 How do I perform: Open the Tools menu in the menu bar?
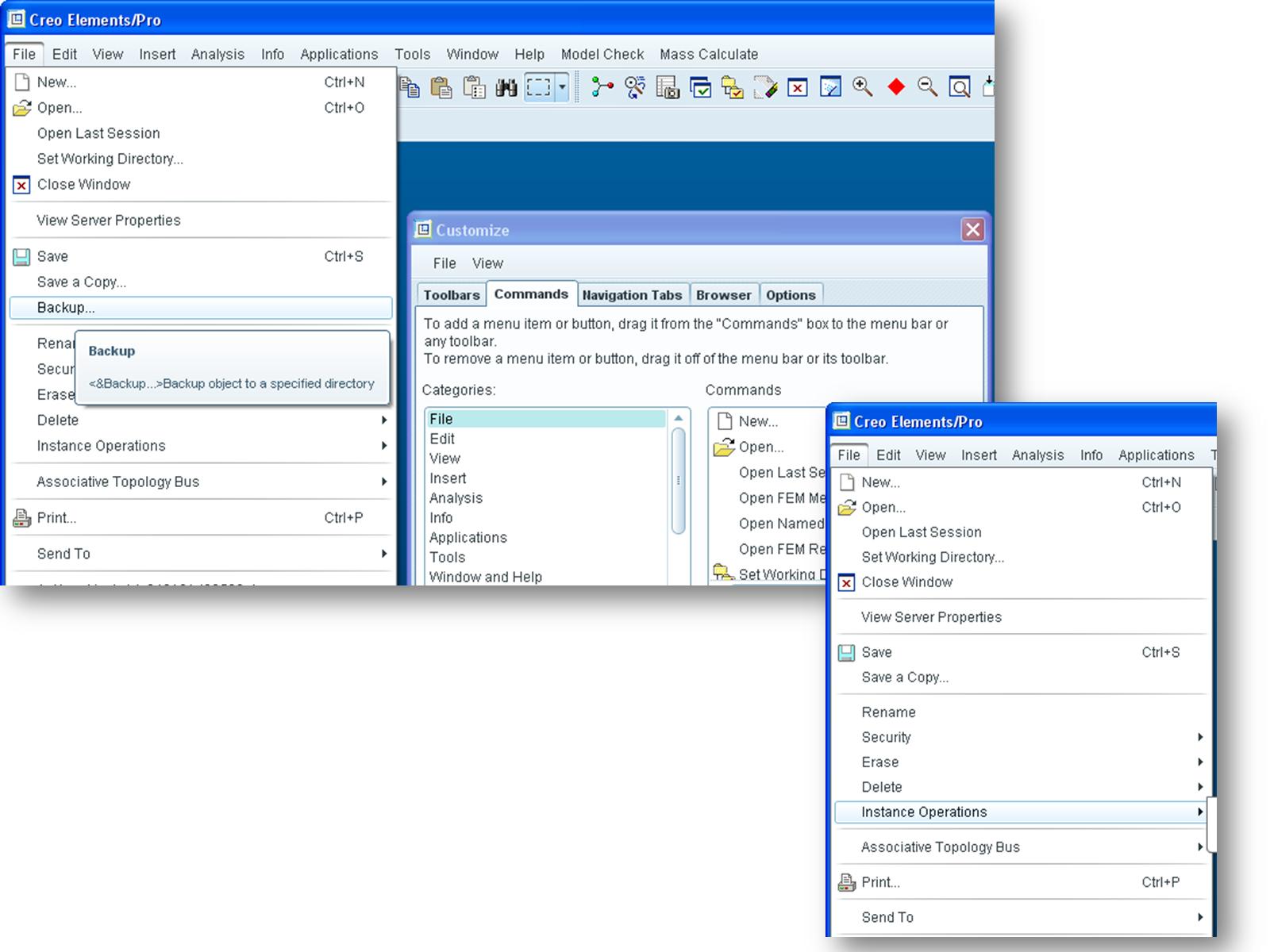(413, 54)
